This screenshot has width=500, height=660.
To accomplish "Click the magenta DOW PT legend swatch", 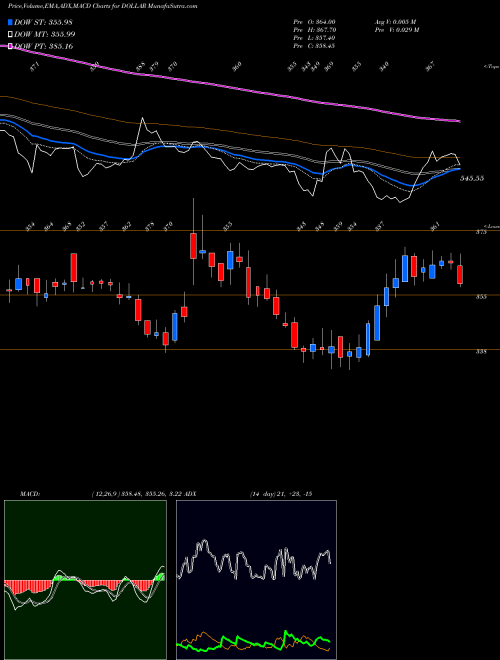I will [x=10, y=46].
